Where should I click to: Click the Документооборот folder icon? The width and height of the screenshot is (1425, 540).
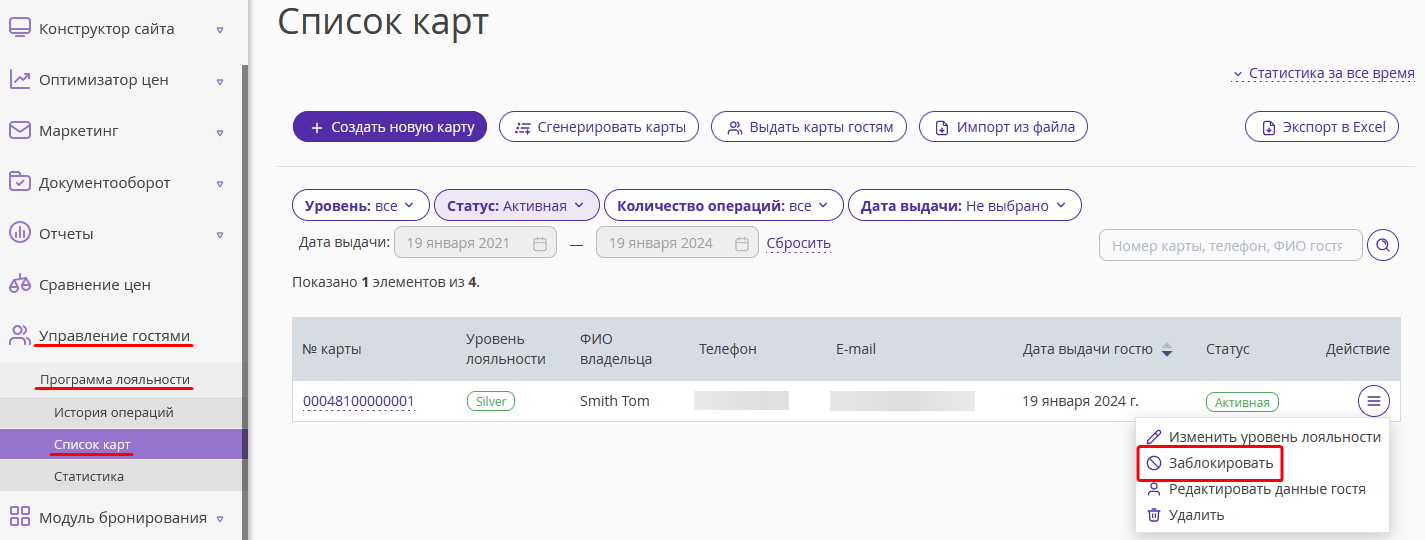point(20,182)
